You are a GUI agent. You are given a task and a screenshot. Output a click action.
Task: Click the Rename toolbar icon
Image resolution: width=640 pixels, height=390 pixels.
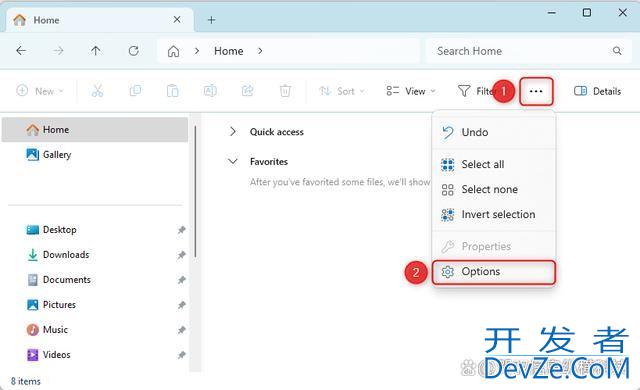click(x=210, y=91)
